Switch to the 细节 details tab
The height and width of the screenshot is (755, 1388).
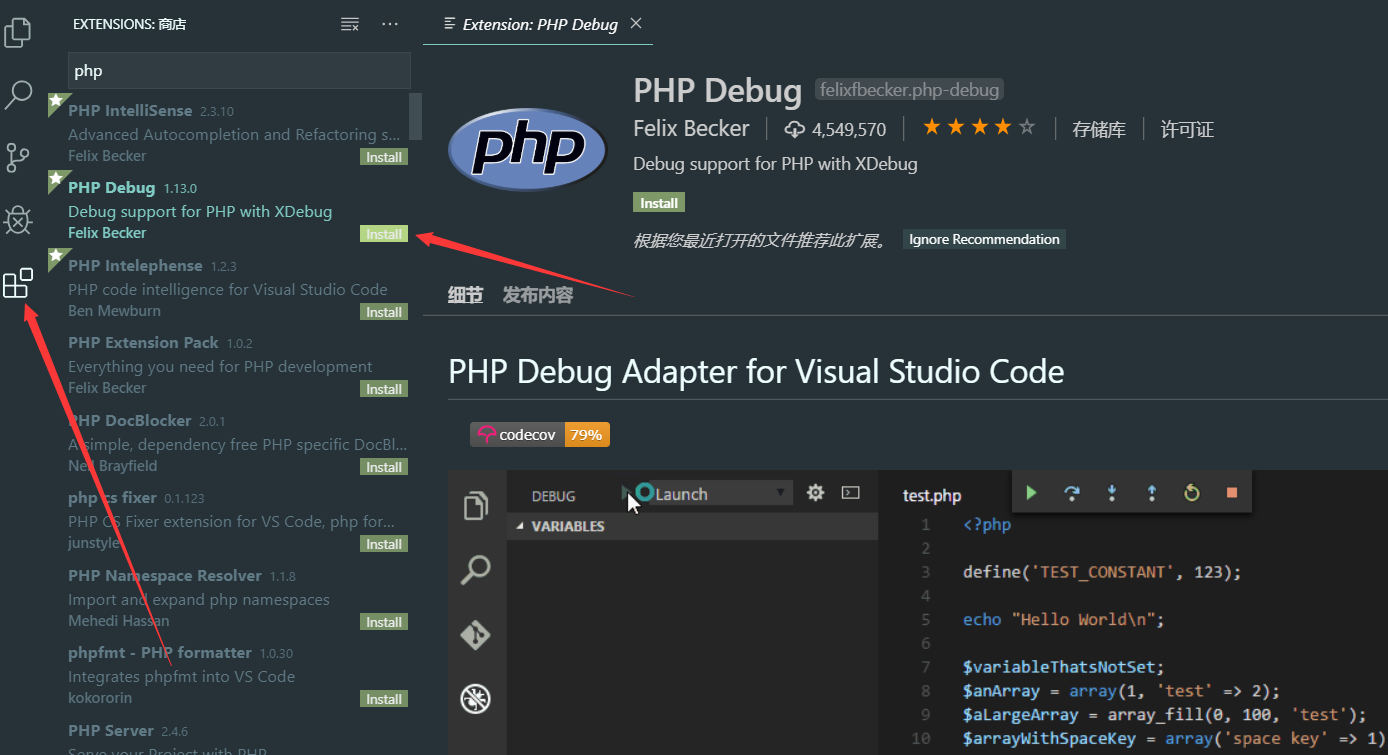(x=465, y=295)
